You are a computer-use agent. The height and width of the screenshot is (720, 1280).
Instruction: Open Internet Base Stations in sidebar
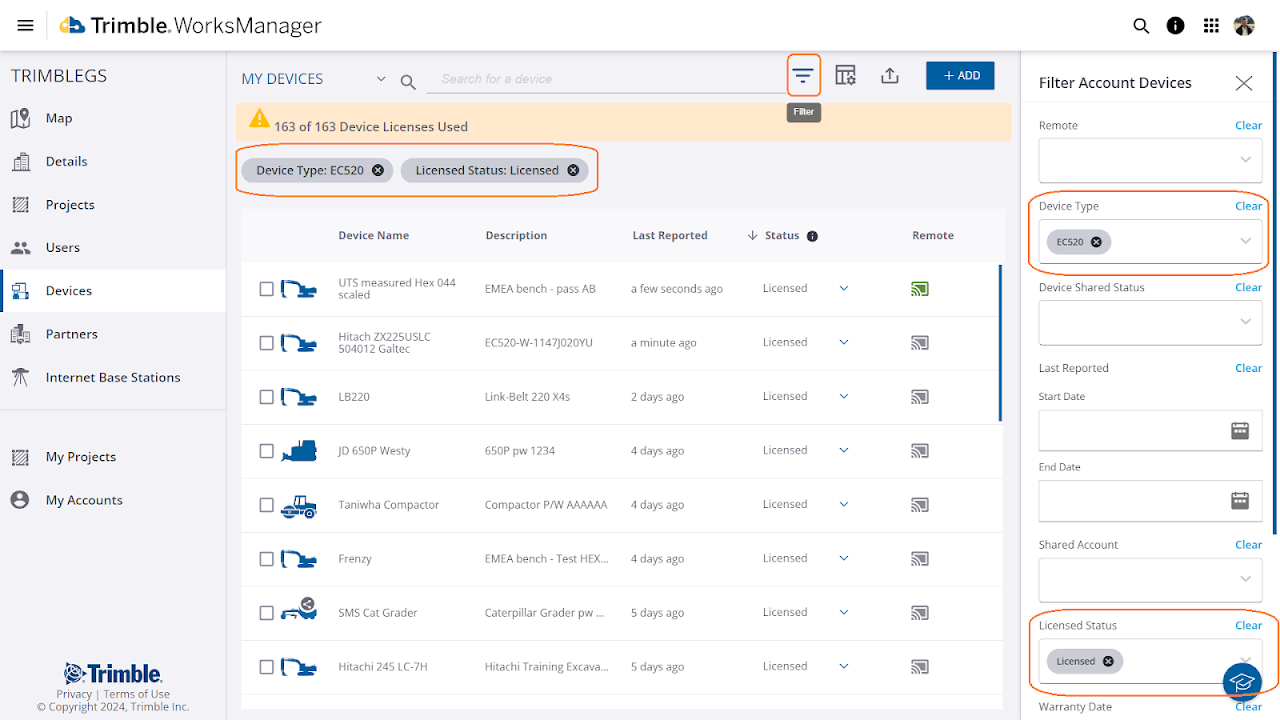pyautogui.click(x=113, y=377)
